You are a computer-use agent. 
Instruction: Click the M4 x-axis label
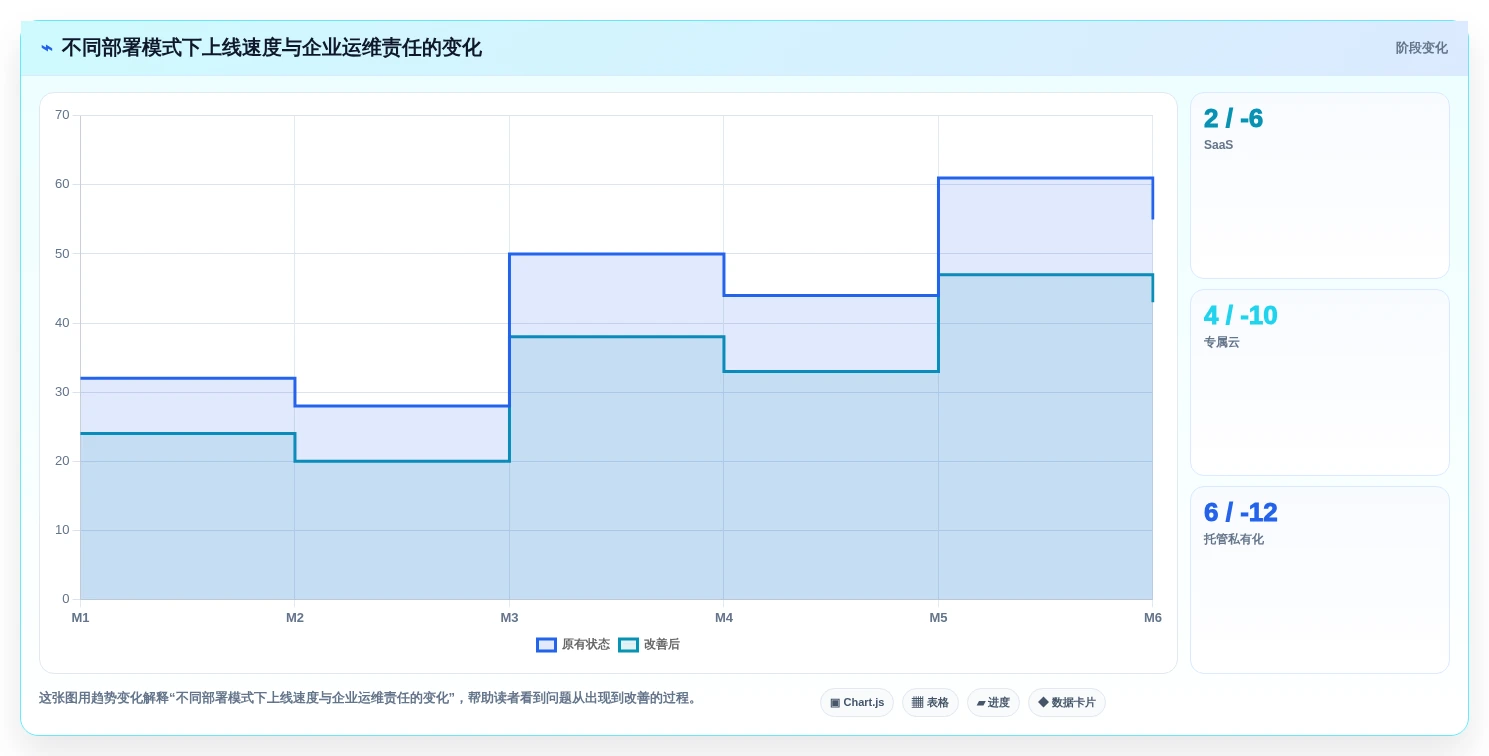724,618
